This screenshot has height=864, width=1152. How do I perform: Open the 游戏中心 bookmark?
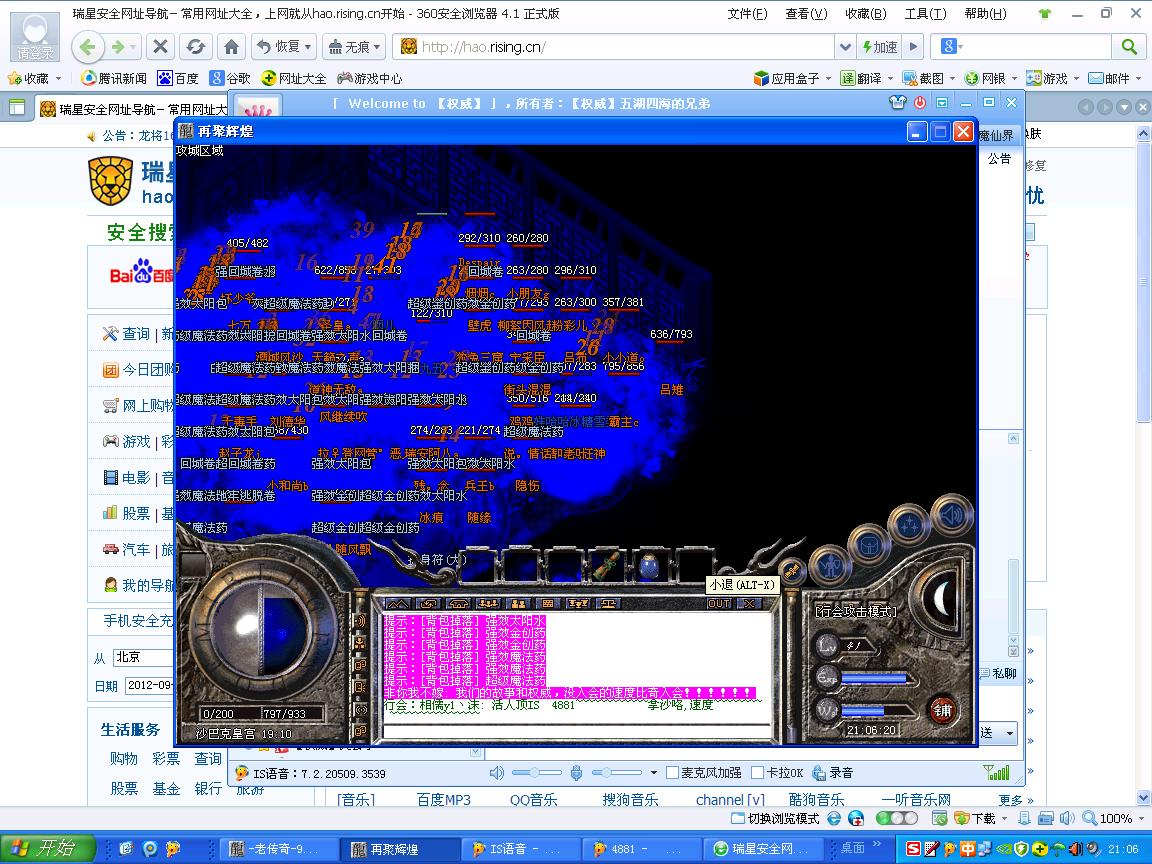pyautogui.click(x=369, y=78)
